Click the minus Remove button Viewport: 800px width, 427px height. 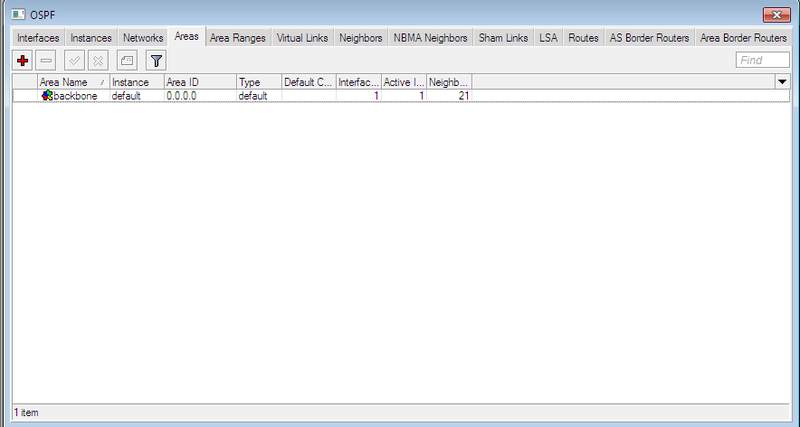click(x=46, y=61)
